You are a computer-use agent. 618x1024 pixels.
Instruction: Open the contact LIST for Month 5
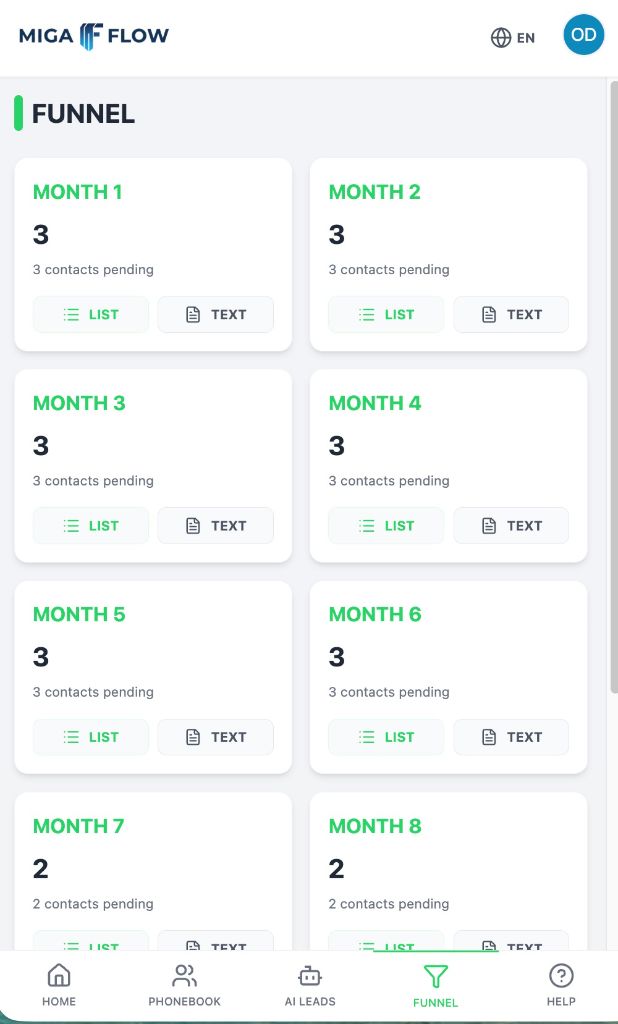click(x=91, y=737)
